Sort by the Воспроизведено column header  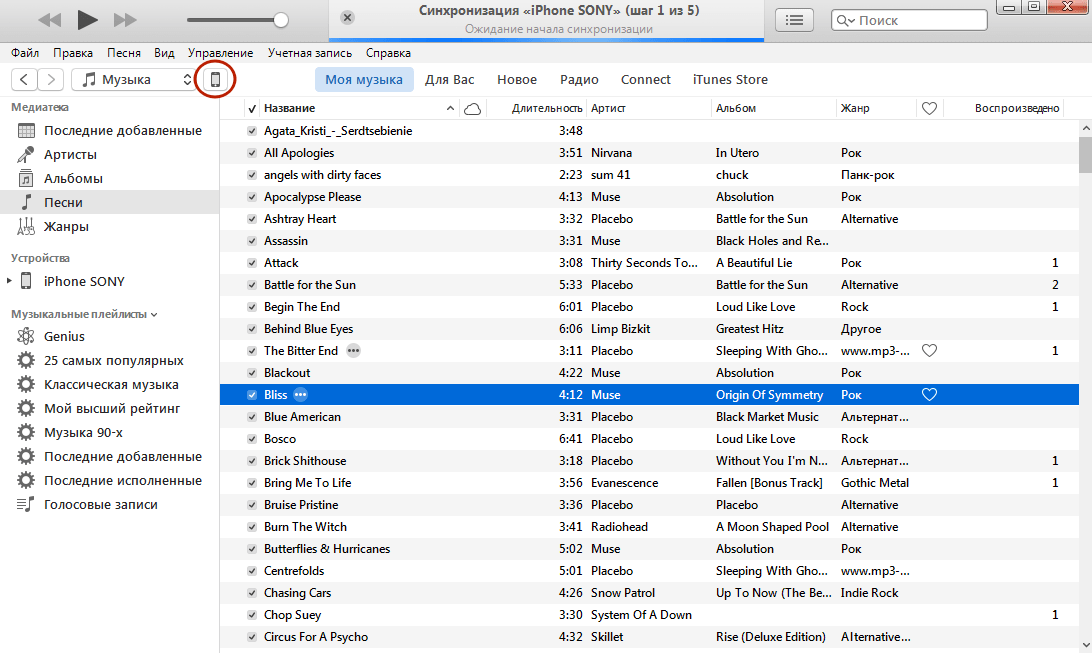tap(1003, 108)
